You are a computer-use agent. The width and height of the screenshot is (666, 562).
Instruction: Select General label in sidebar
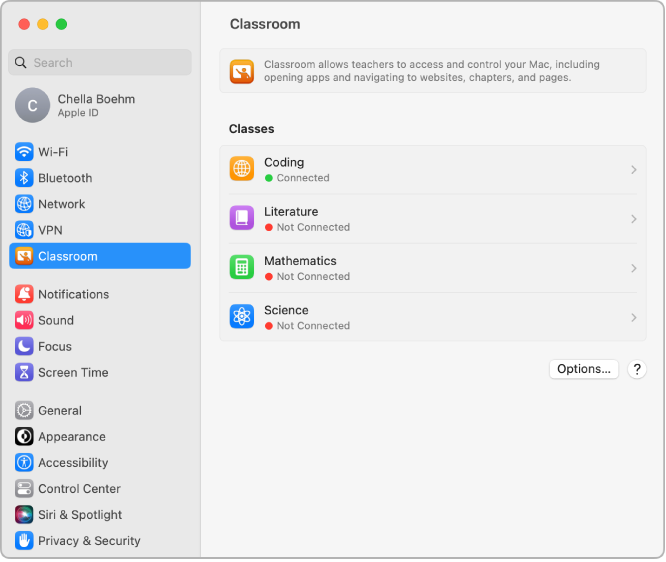point(60,410)
